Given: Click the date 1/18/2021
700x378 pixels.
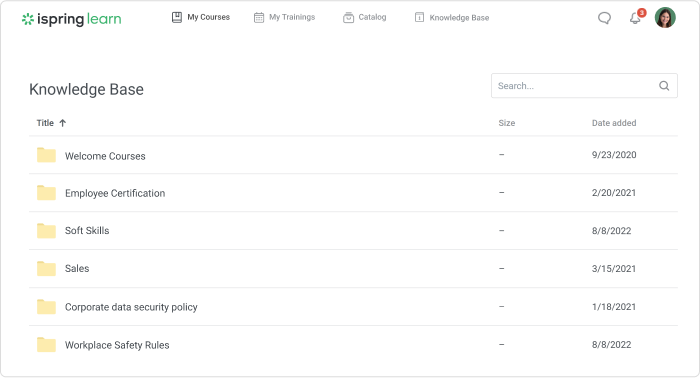Looking at the screenshot, I should click(614, 307).
